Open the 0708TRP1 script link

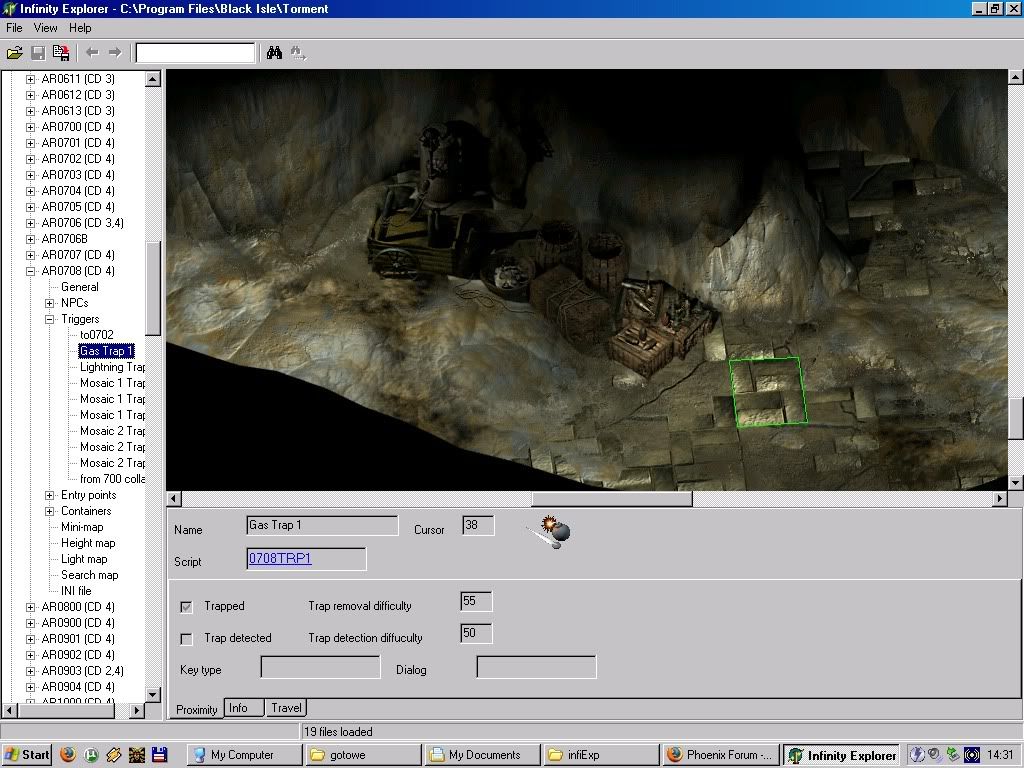280,558
